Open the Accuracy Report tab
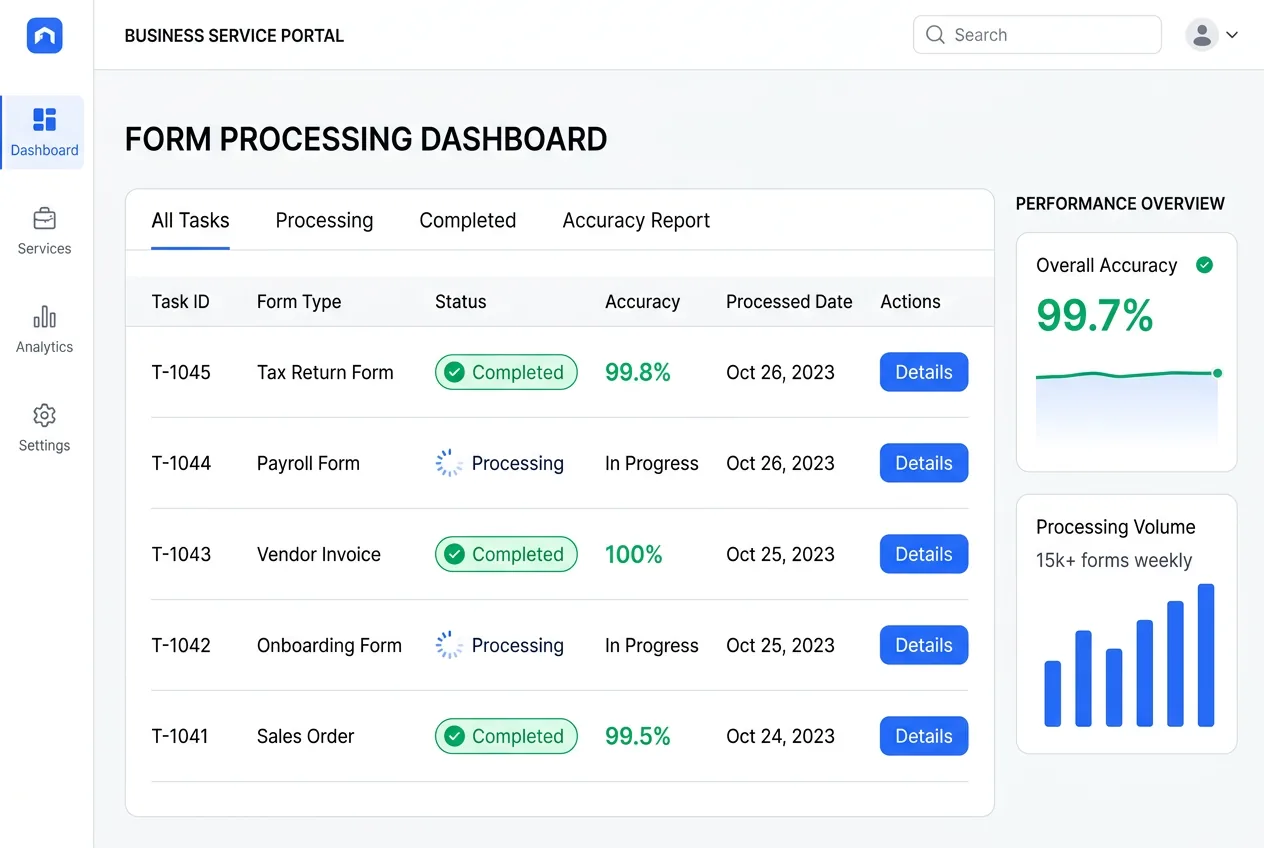Viewport: 1264px width, 848px height. click(636, 220)
